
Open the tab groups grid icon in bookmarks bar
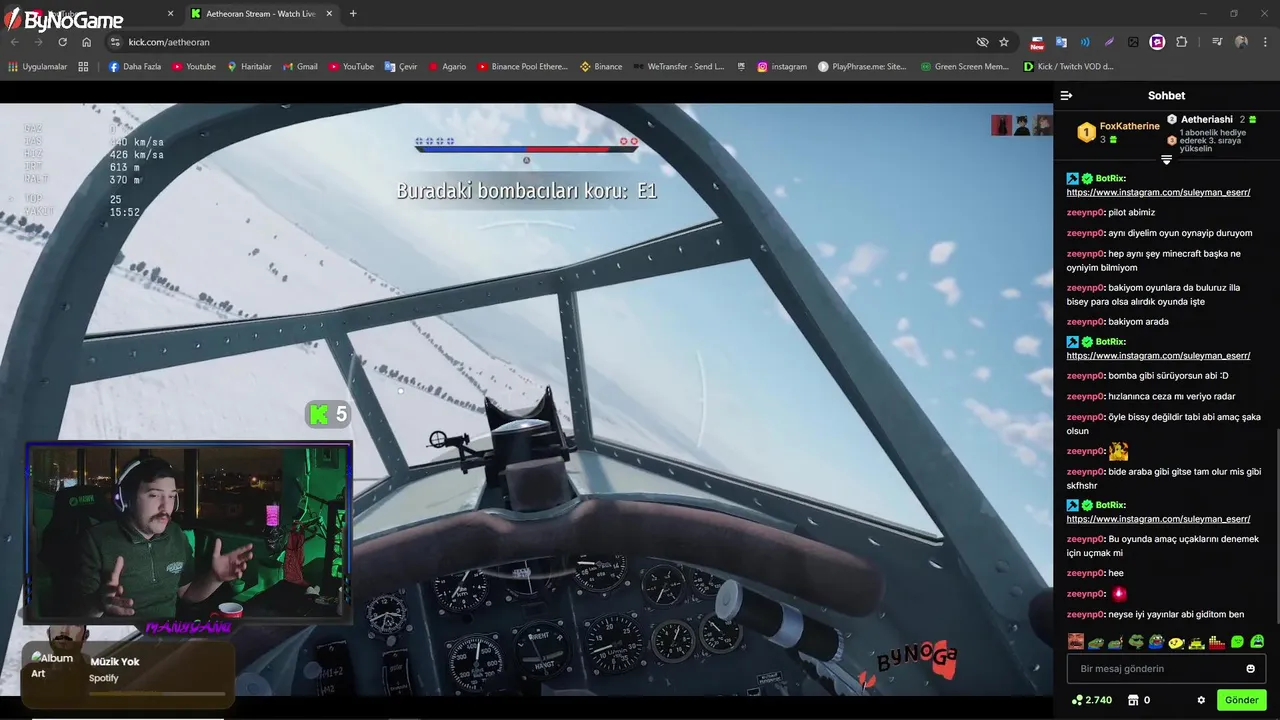coord(84,67)
